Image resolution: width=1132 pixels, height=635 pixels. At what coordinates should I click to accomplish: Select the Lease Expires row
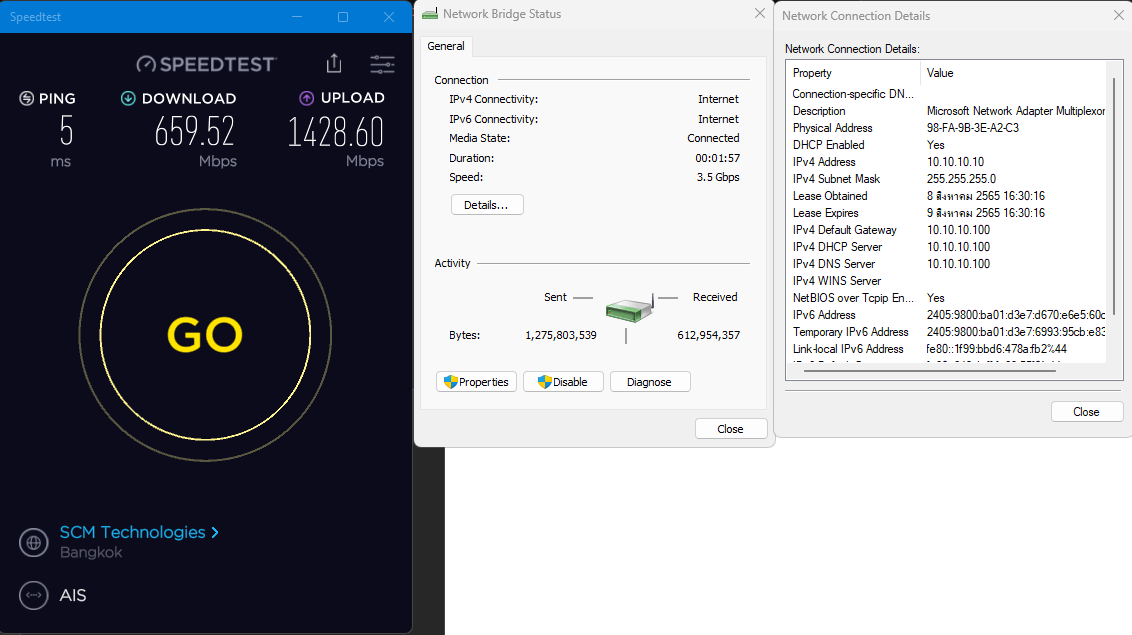946,213
